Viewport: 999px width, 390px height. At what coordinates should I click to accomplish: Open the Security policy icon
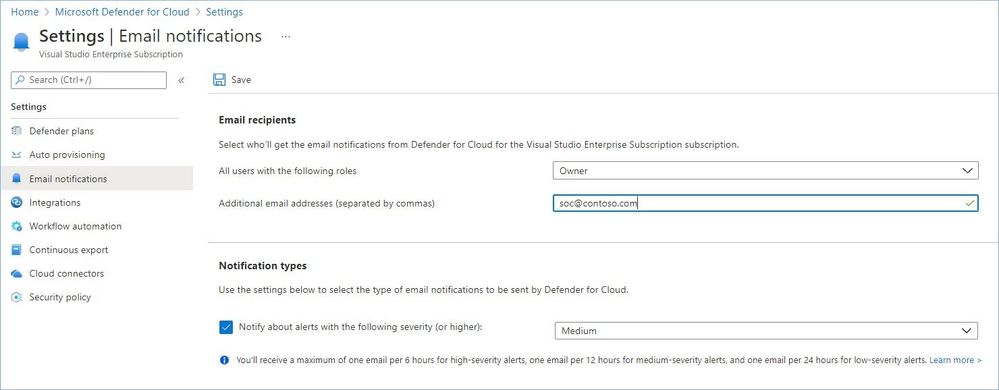[17, 297]
